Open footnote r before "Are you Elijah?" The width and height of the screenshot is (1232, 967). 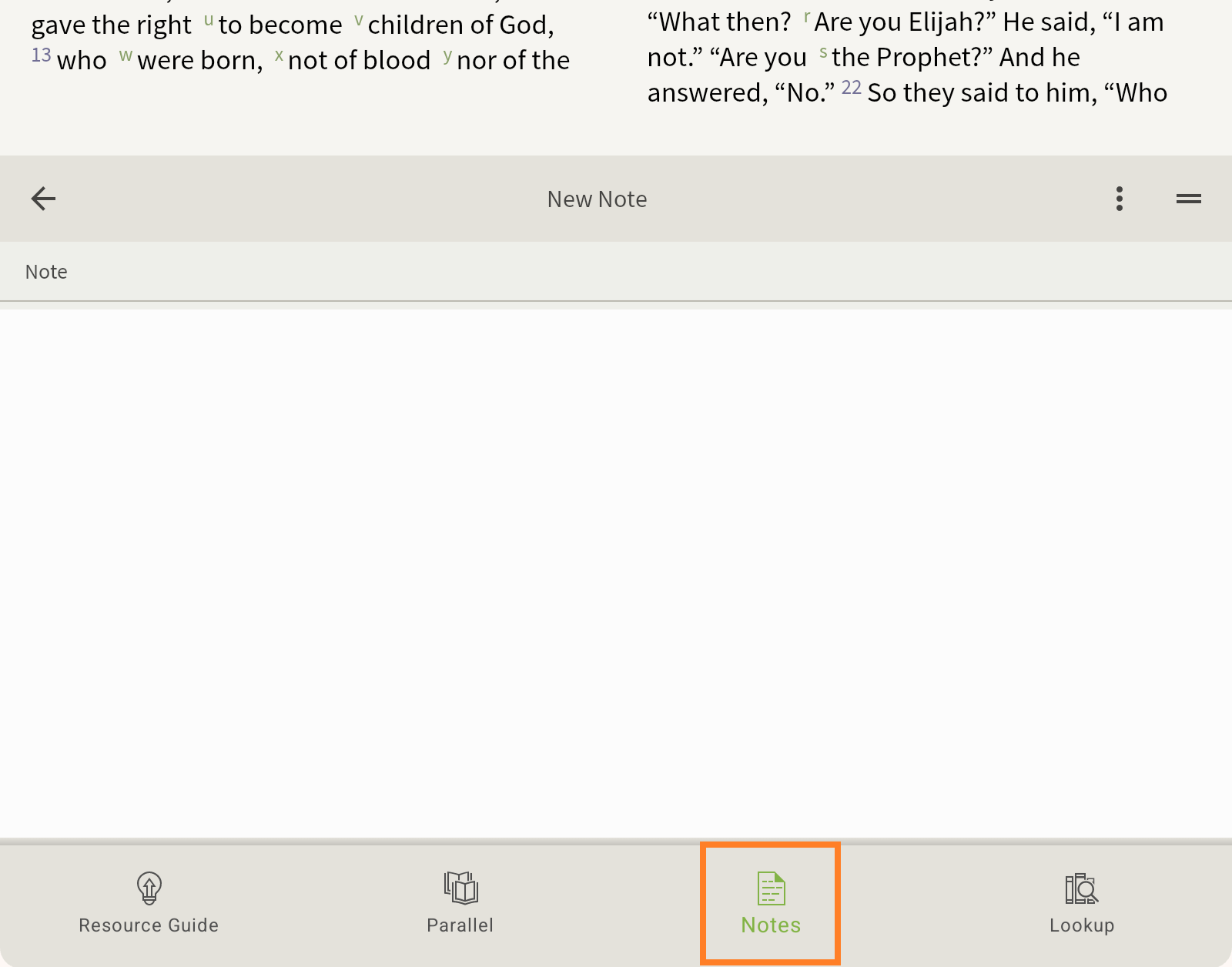click(806, 17)
